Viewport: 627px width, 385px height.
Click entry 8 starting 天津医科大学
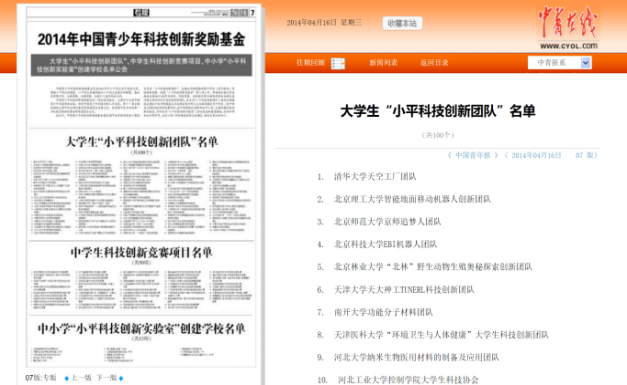pos(441,335)
